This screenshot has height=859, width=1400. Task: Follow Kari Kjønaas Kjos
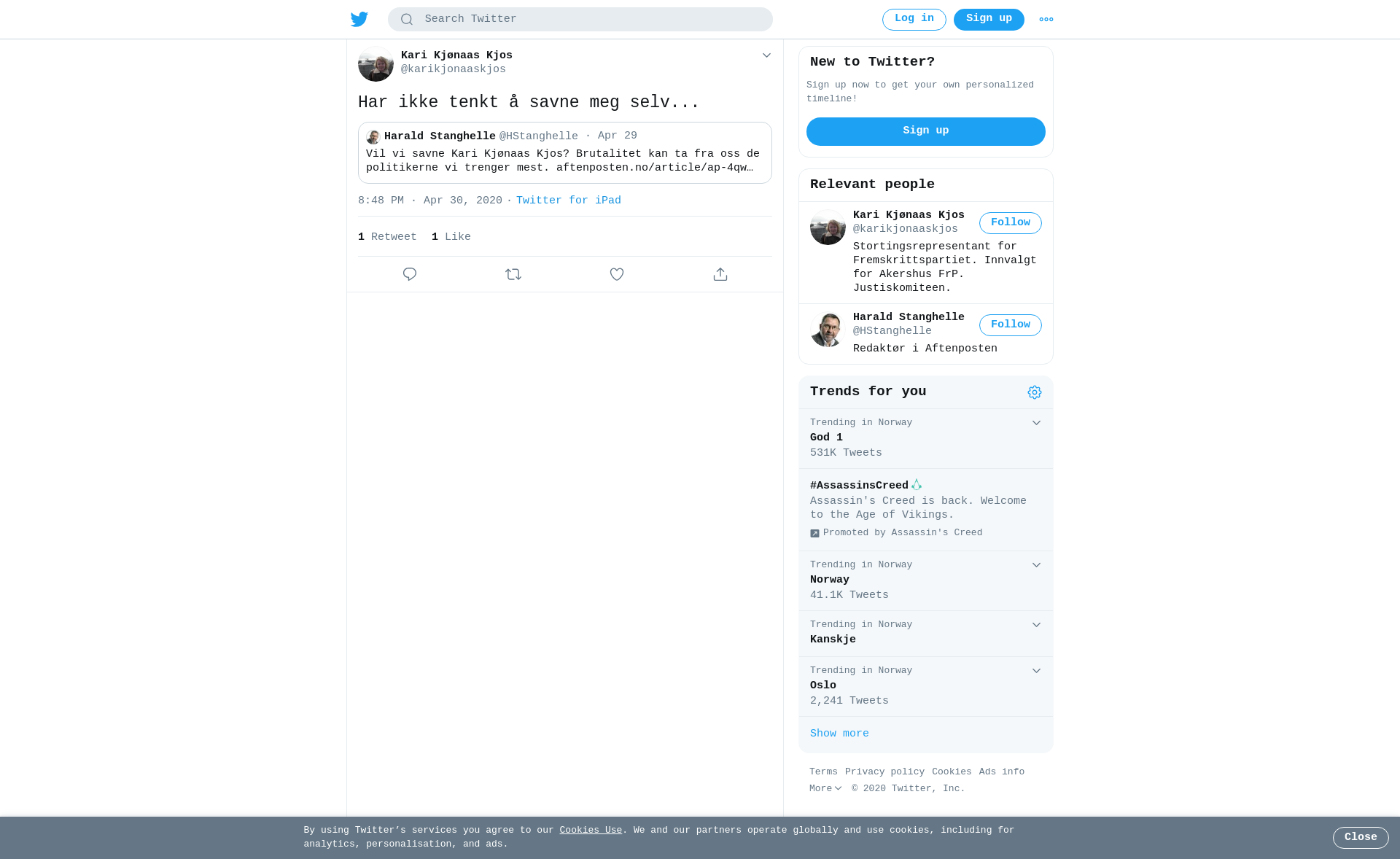1011,223
